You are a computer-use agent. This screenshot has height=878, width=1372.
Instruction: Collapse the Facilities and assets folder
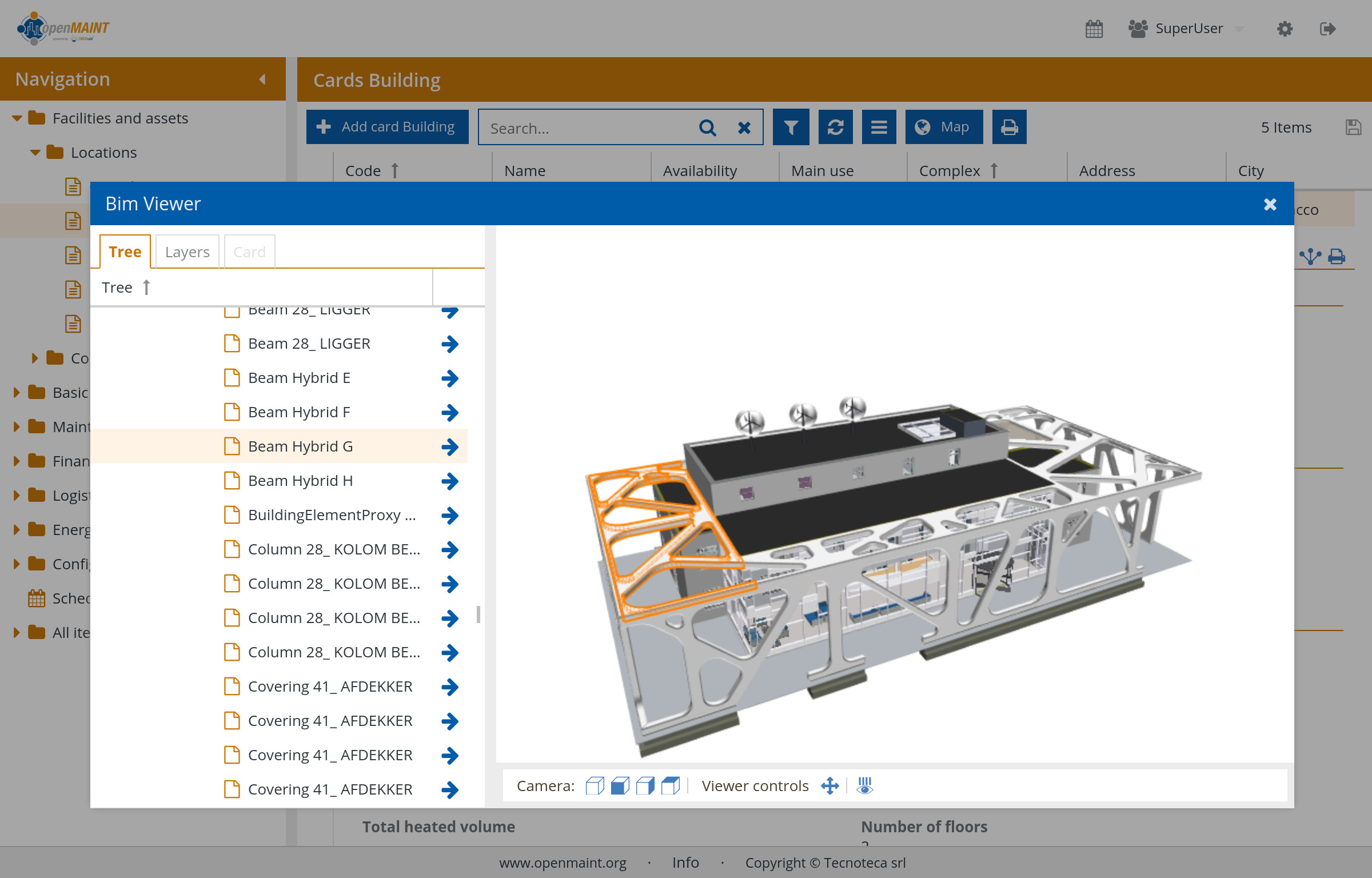tap(17, 118)
